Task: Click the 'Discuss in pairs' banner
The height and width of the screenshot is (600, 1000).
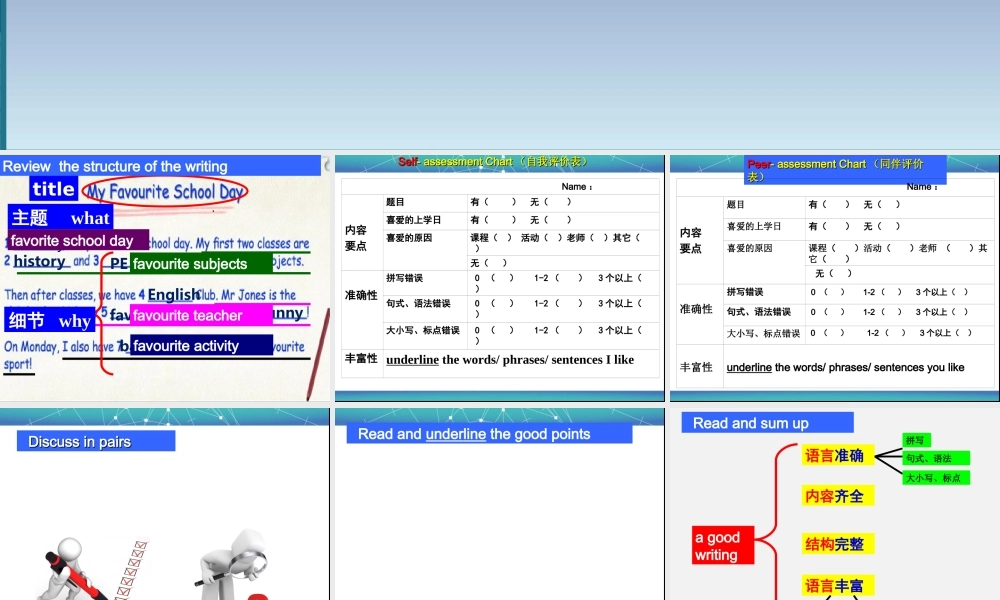Action: click(x=94, y=441)
